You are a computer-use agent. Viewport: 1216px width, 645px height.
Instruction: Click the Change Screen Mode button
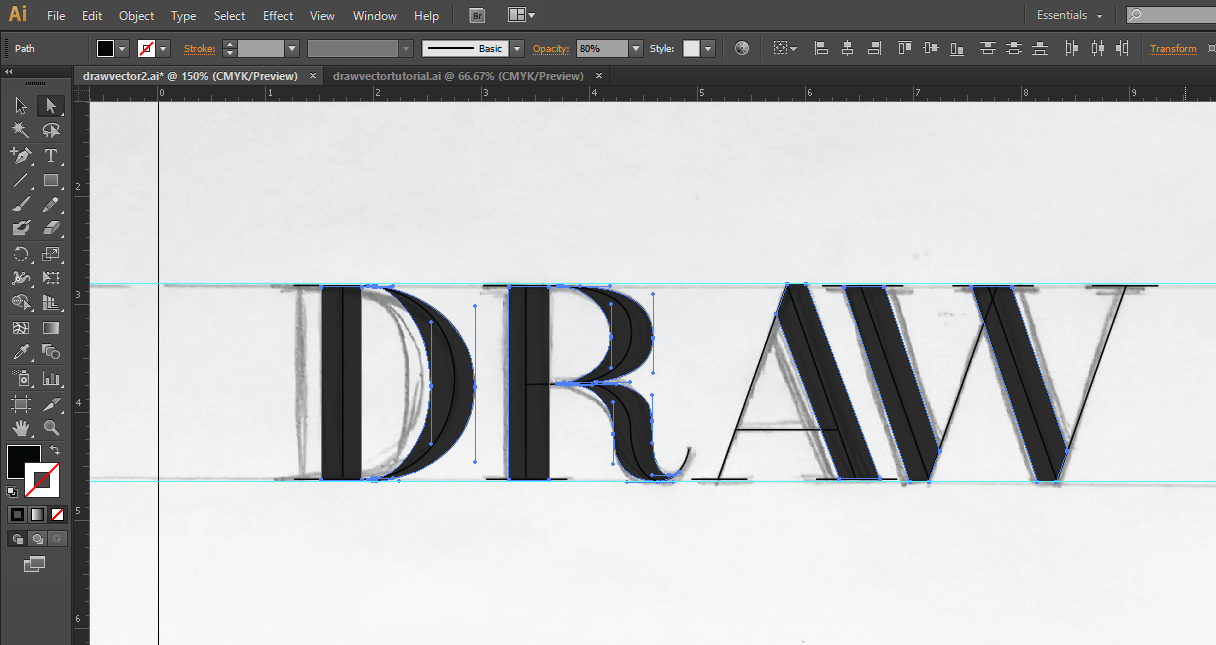(x=35, y=565)
